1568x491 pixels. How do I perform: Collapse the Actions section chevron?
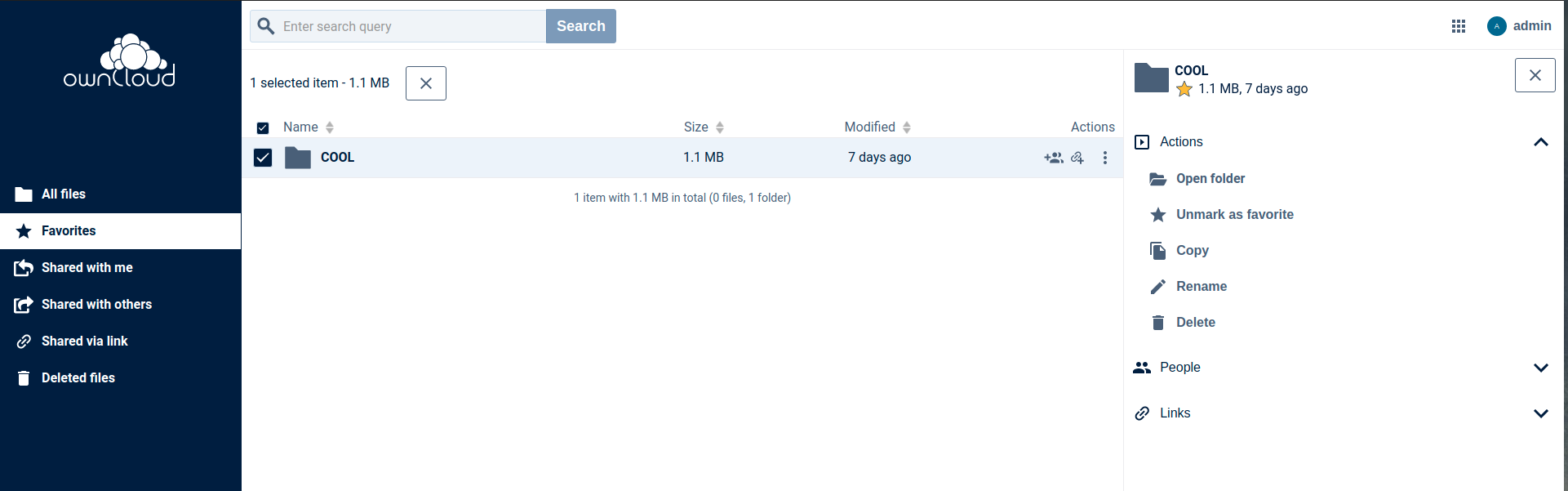pyautogui.click(x=1541, y=142)
